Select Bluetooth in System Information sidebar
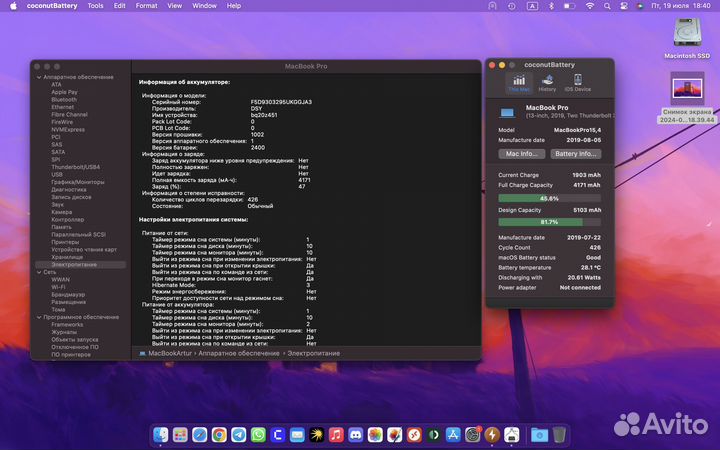Screen dimensions: 720x450 [64, 100]
